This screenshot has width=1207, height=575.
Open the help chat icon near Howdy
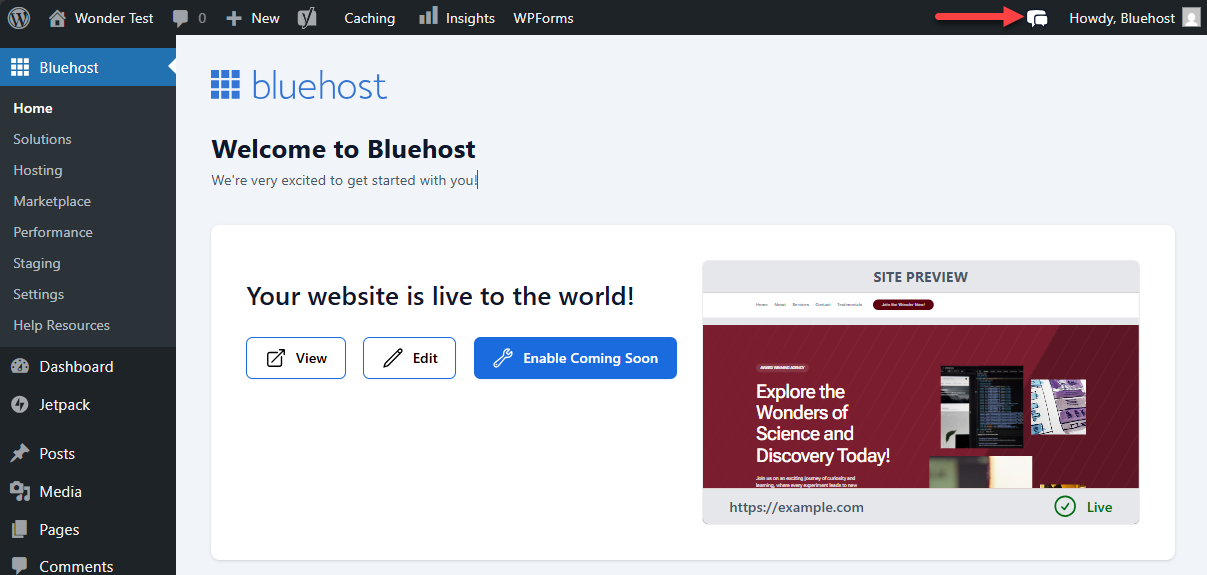[1037, 18]
